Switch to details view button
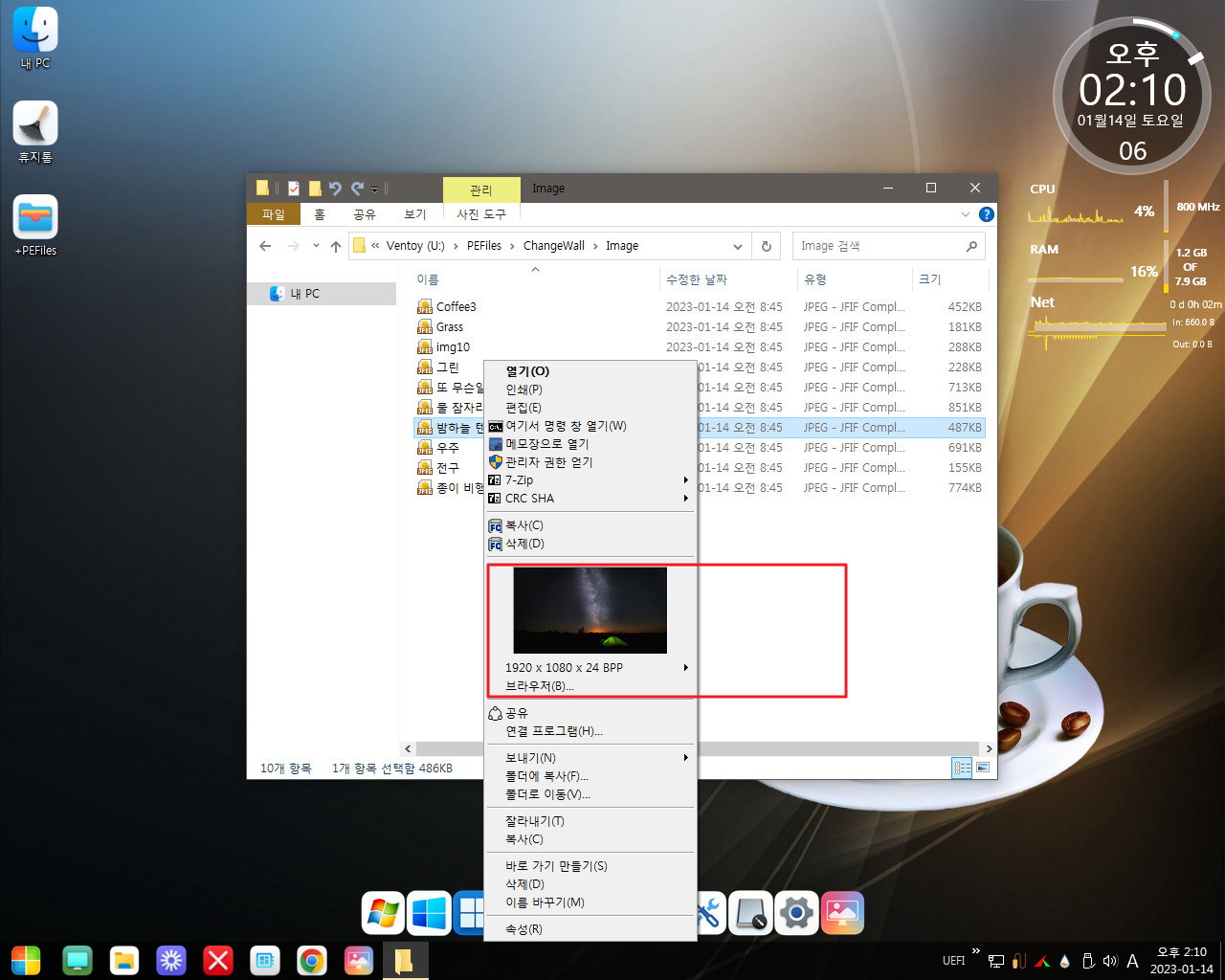 pyautogui.click(x=963, y=768)
